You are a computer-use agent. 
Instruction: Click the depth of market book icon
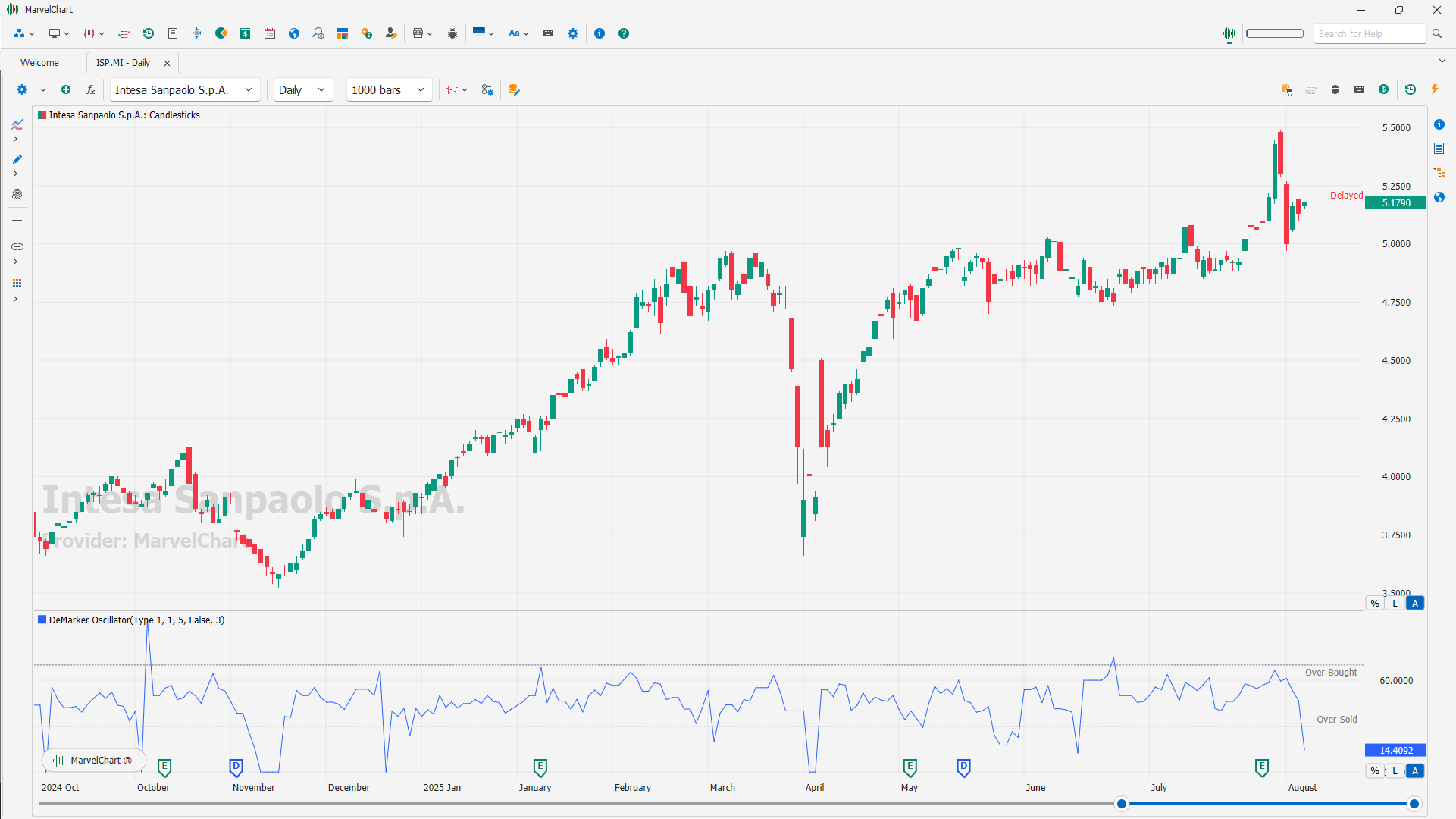point(124,33)
